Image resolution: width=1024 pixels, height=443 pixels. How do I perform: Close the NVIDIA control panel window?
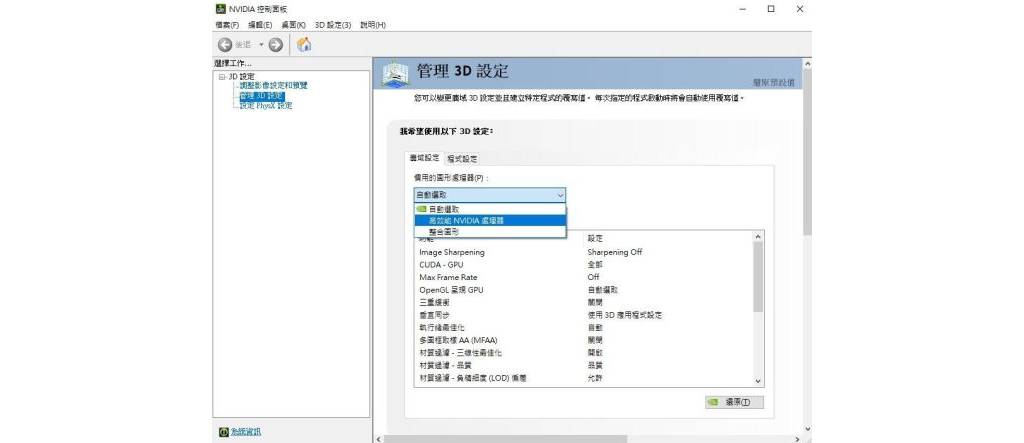(799, 9)
